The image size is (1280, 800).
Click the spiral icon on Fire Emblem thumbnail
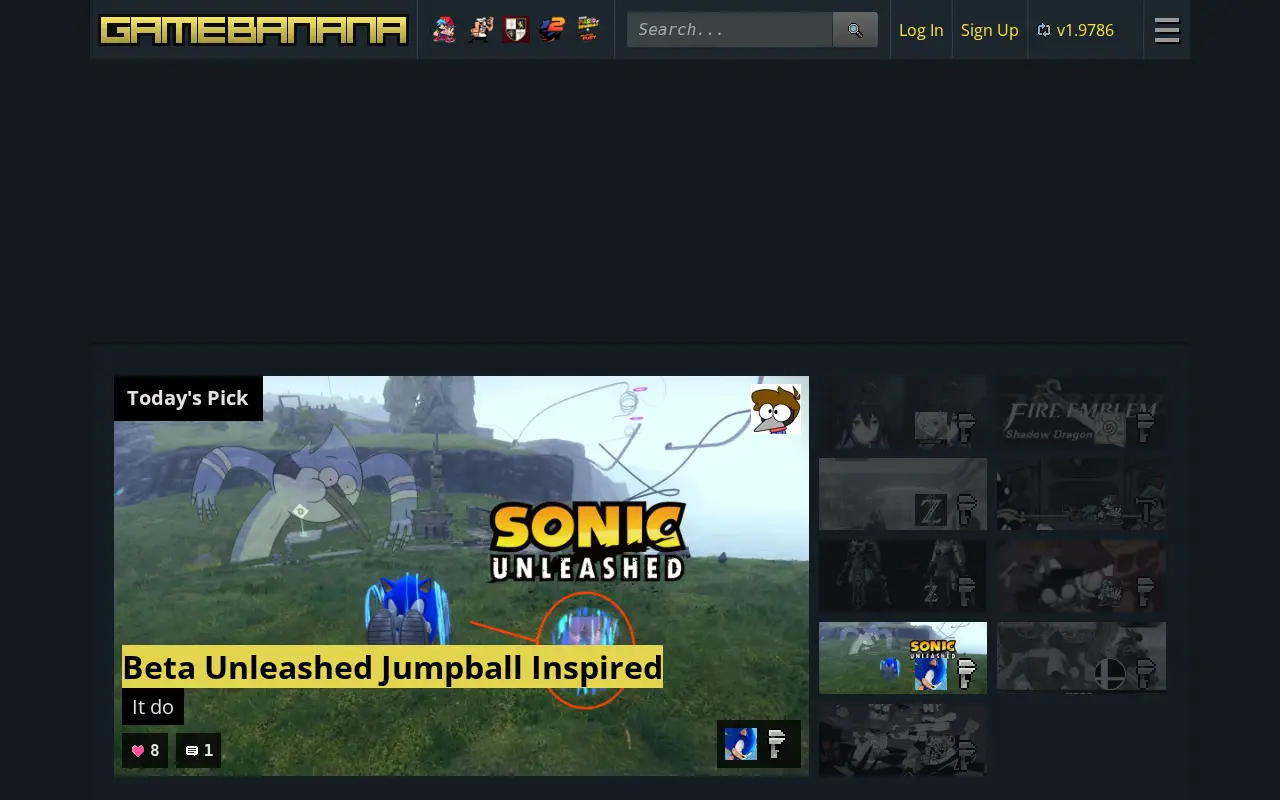(1108, 428)
